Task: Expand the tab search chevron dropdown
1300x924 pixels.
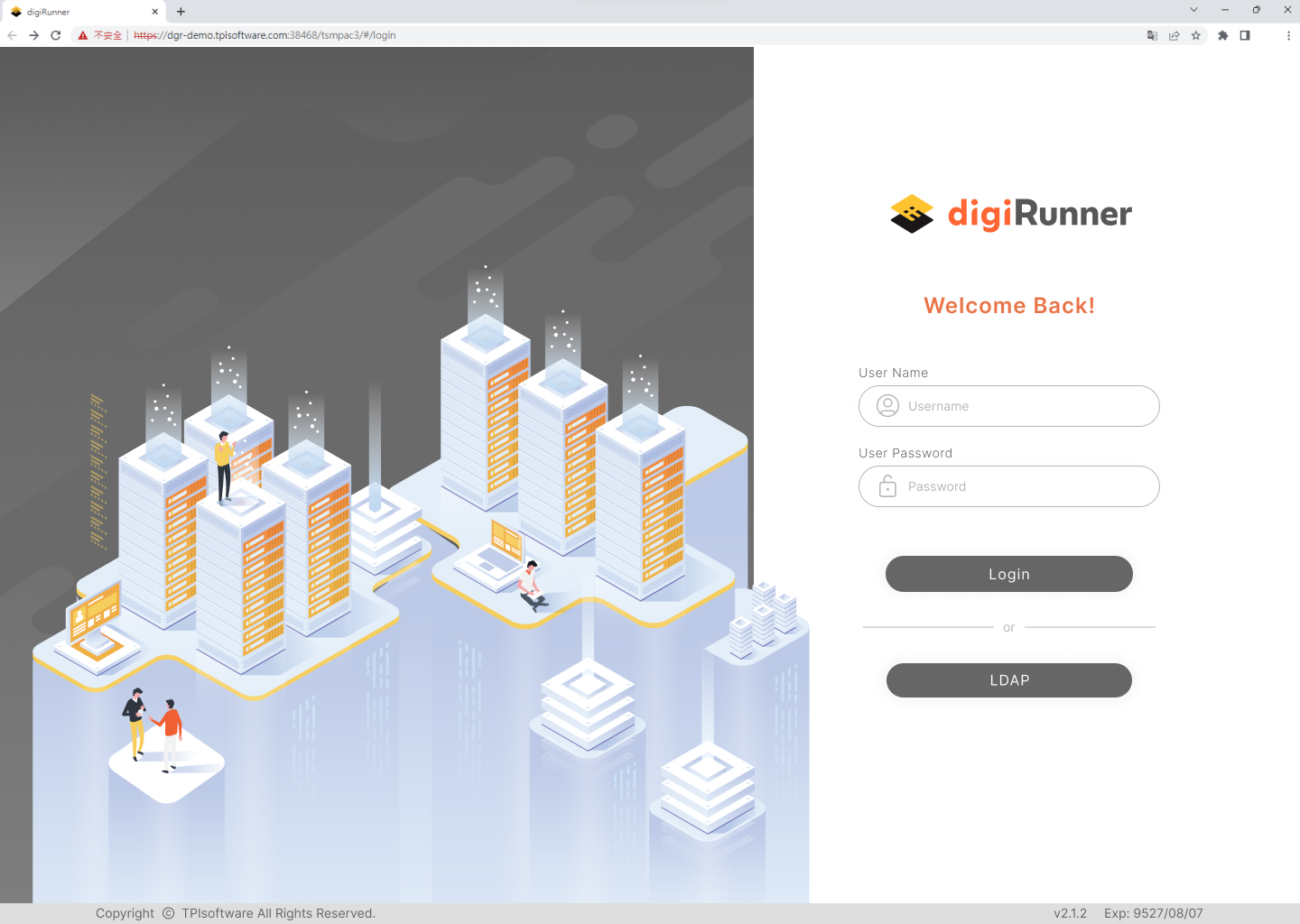Action: 1193,10
